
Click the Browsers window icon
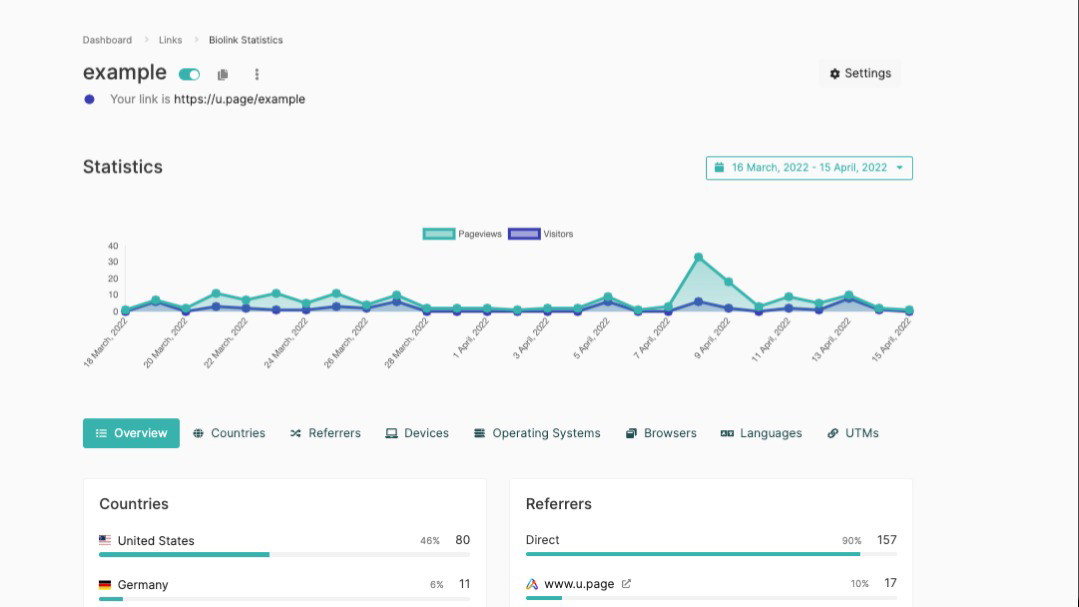point(632,433)
